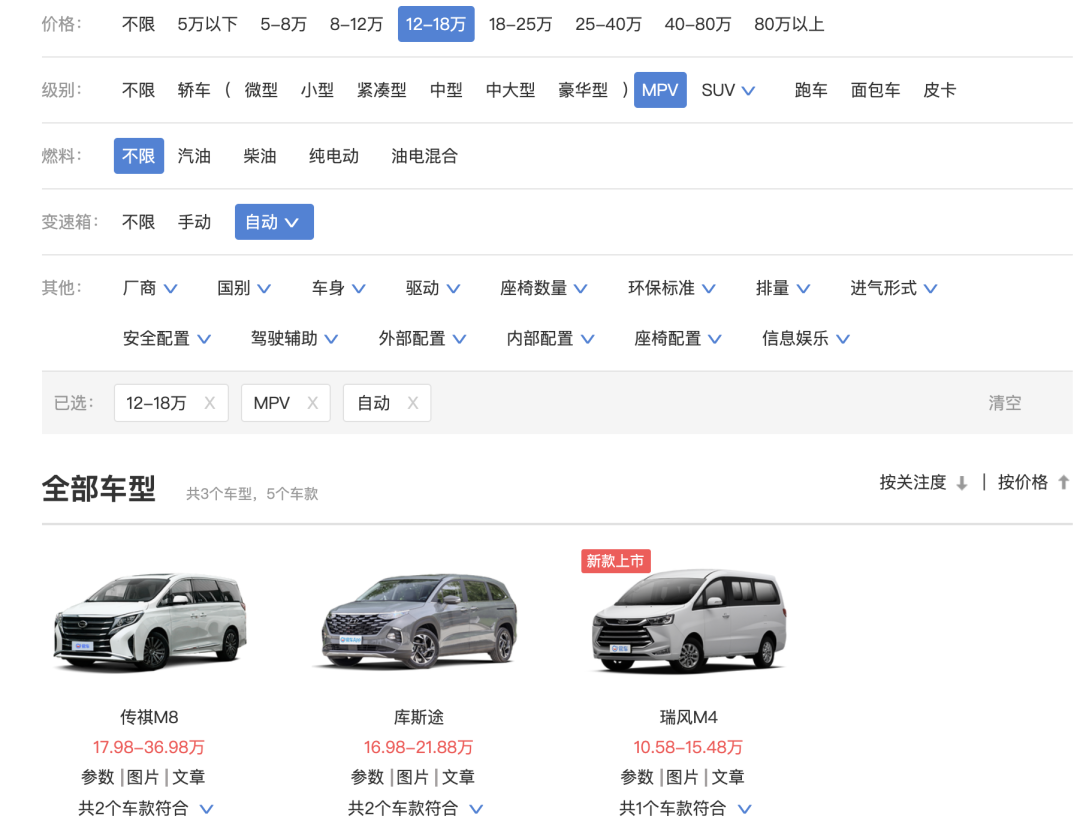Expand 共2个车款符合 under 传祺M8
The image size is (1080, 837).
(x=145, y=808)
